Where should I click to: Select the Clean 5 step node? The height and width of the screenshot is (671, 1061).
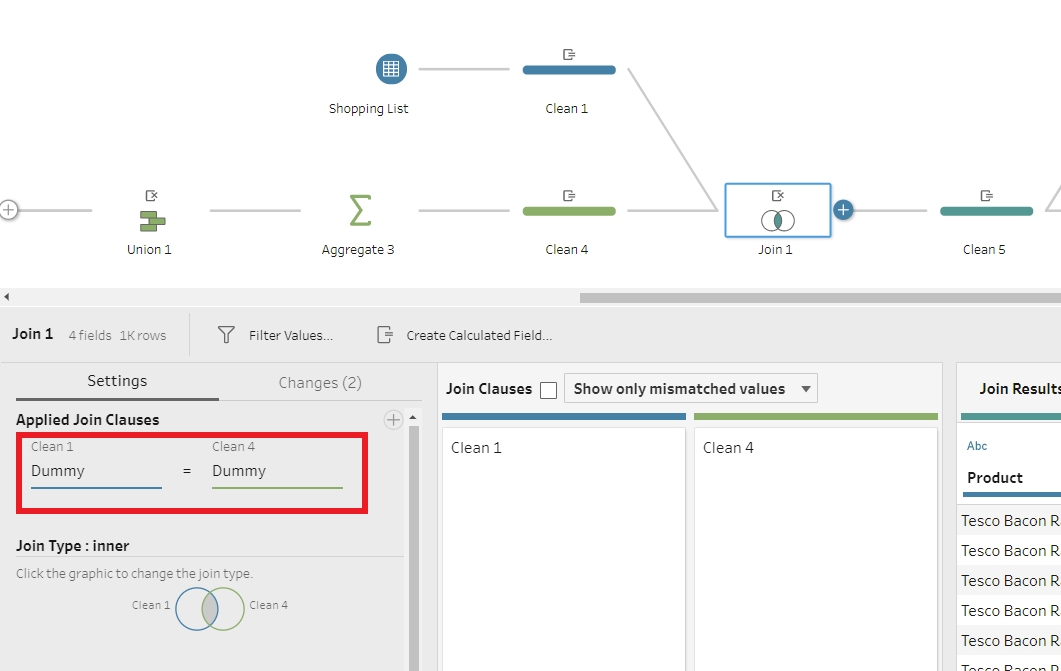pos(987,211)
